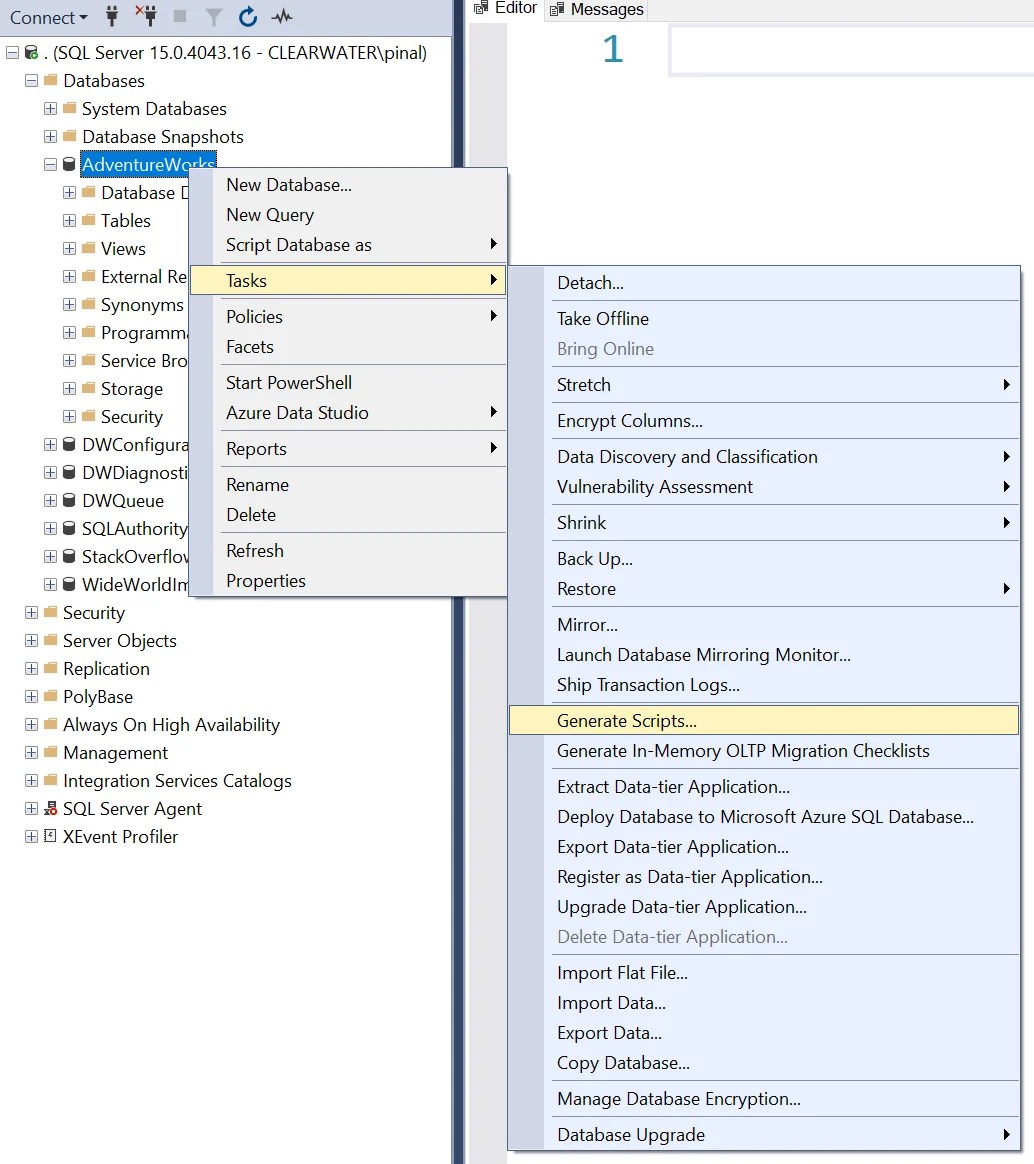The image size is (1034, 1164).
Task: Connect to Object Explorer with the plug icon
Action: coord(113,17)
